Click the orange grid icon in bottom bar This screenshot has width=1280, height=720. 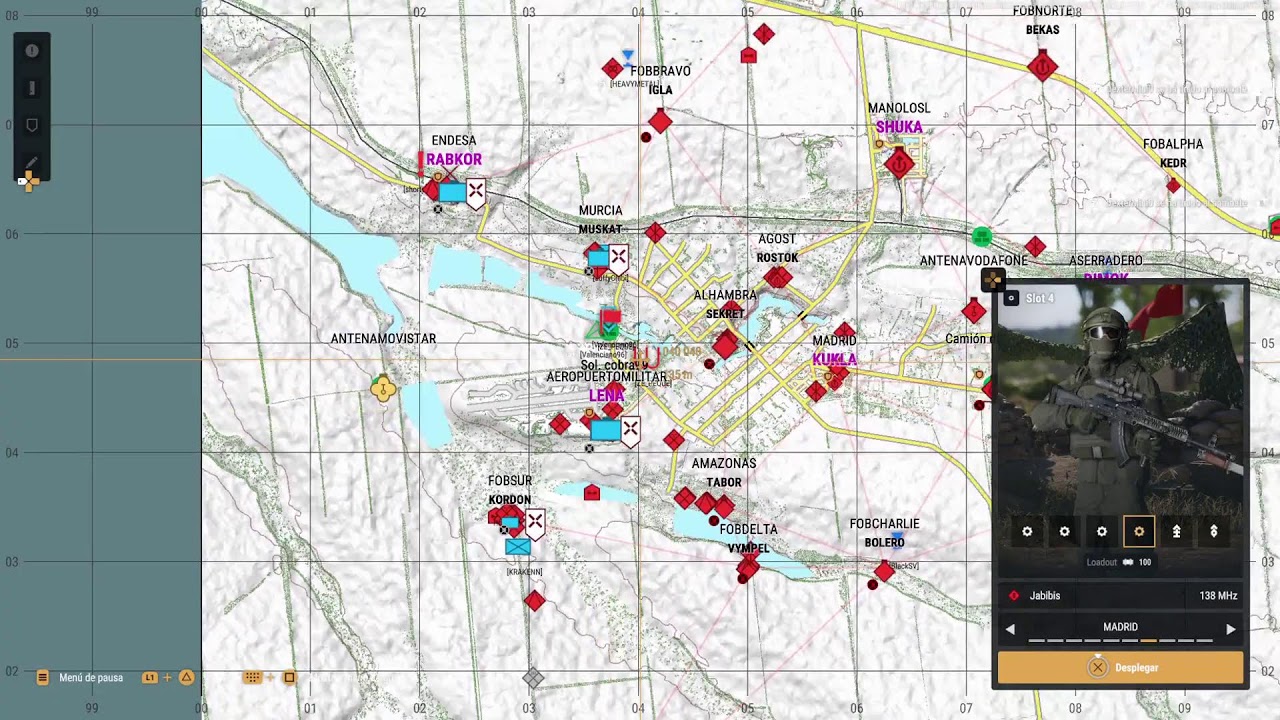tap(252, 678)
